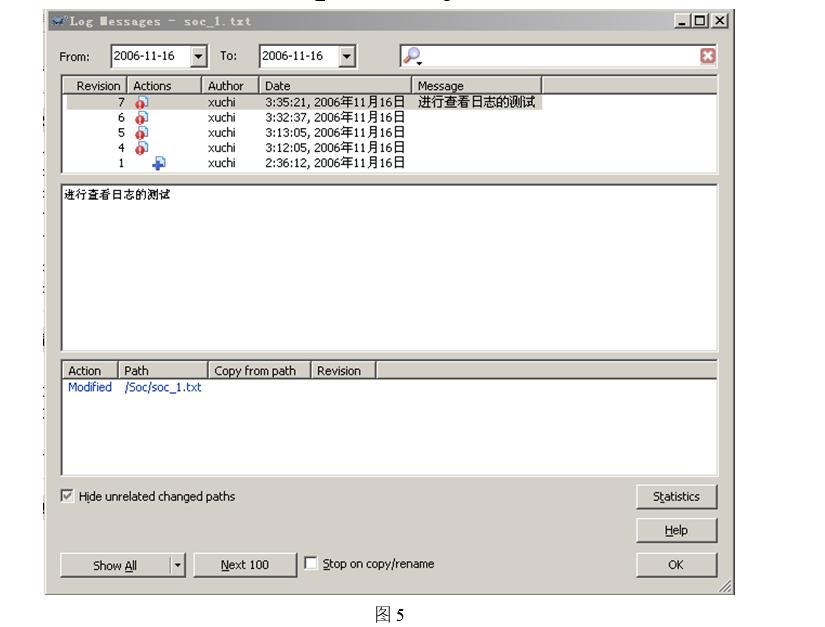Click the Next 100 button
This screenshot has width=825, height=627.
(x=245, y=565)
